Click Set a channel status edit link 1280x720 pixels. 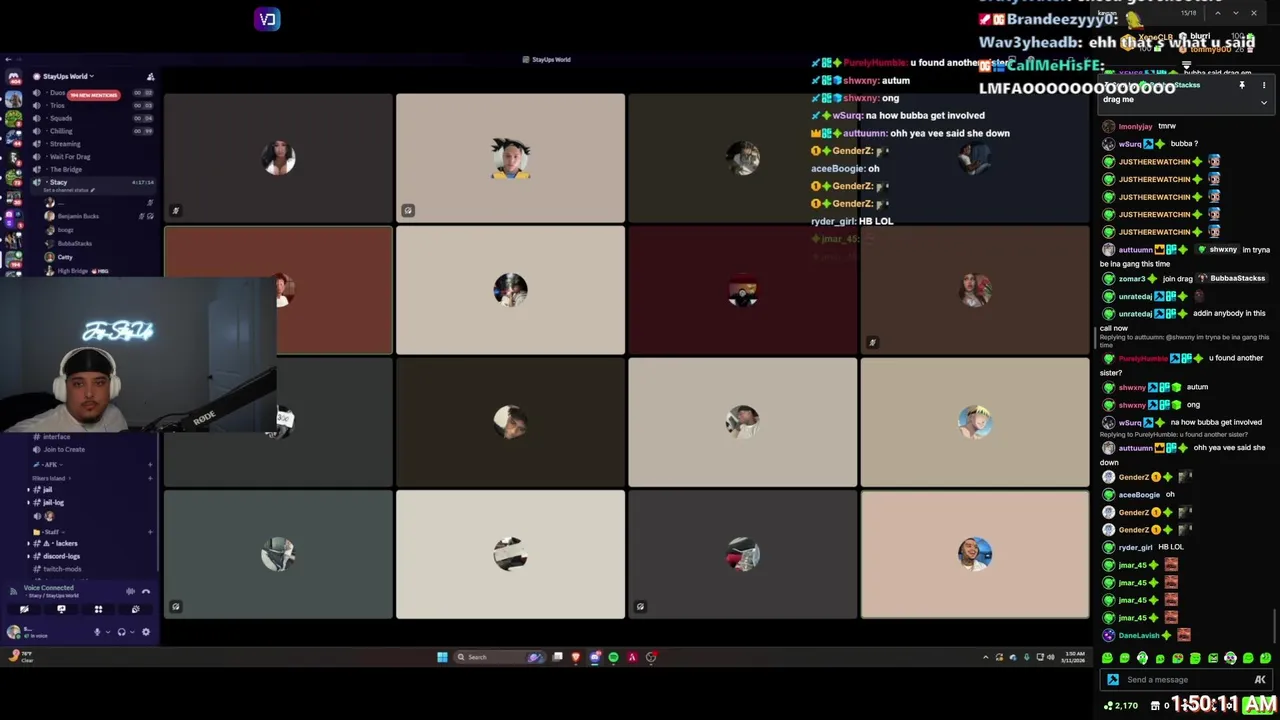click(x=69, y=190)
